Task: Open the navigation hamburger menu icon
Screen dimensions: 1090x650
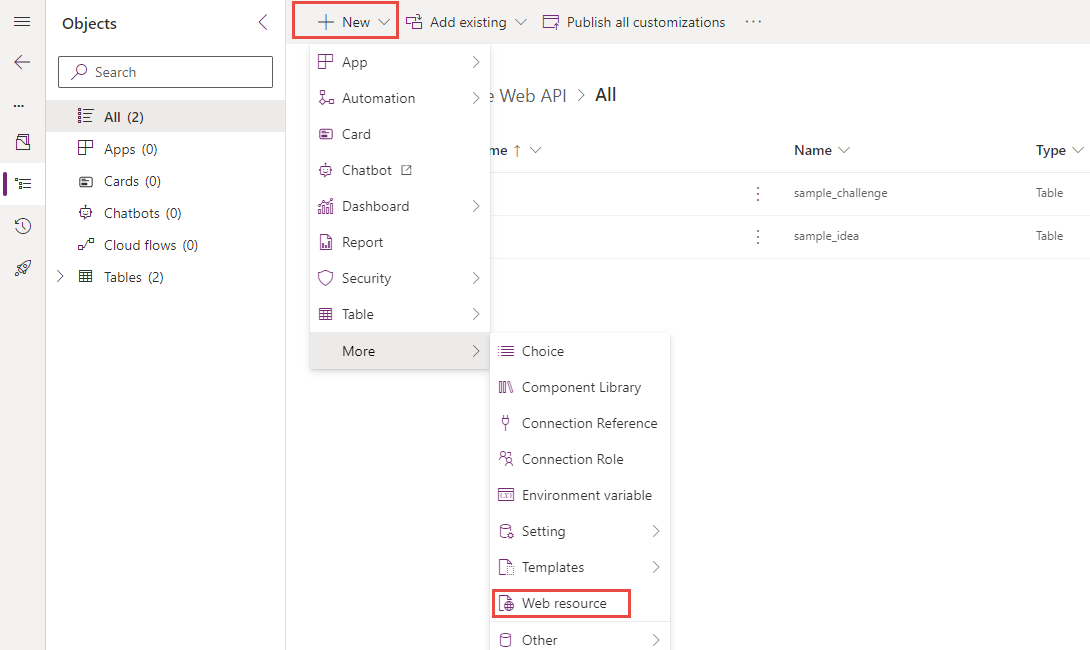Action: click(22, 23)
